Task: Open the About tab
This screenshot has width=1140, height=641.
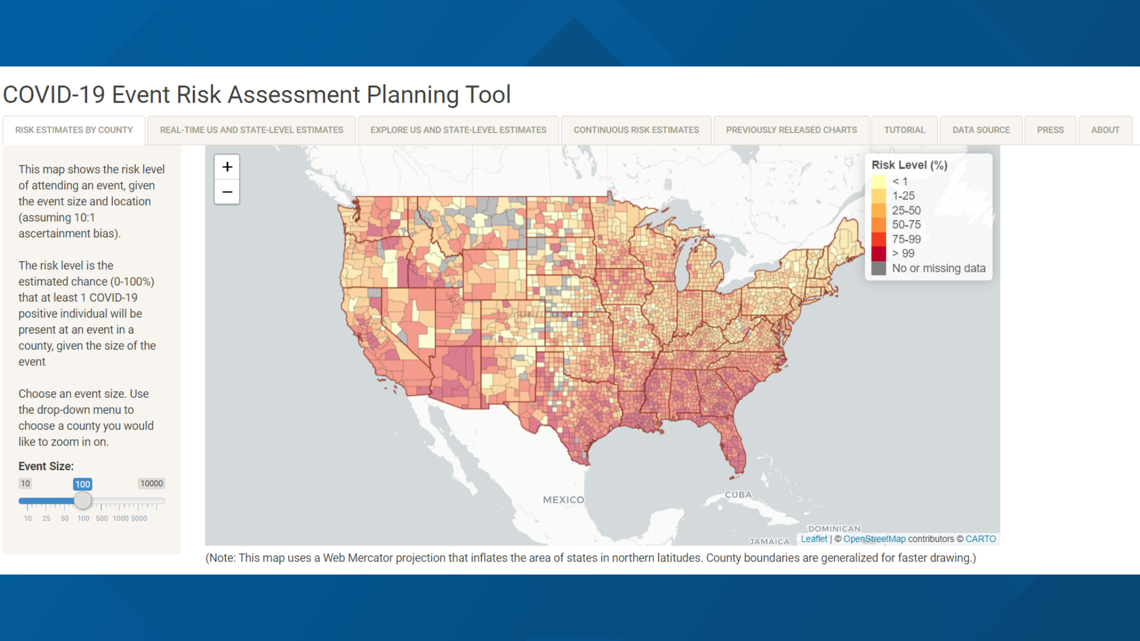Action: tap(1105, 130)
